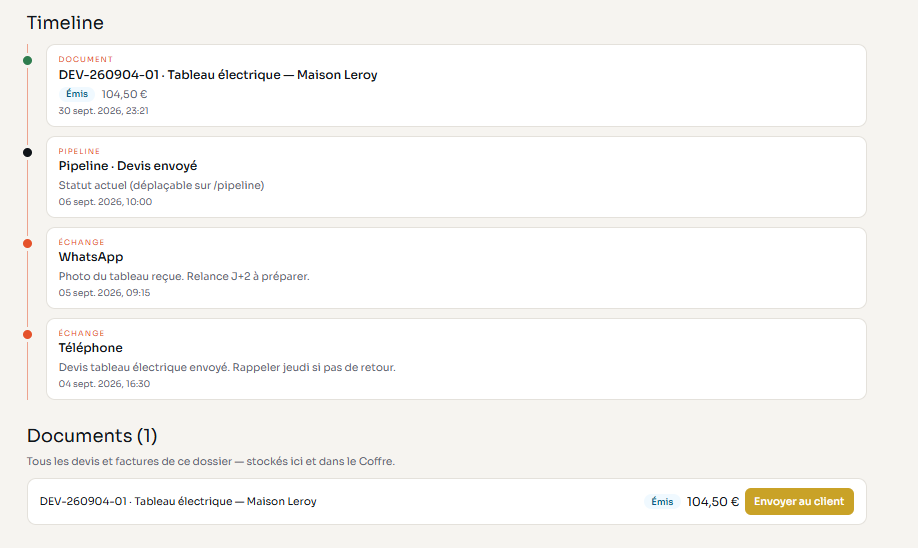This screenshot has height=548, width=918.
Task: Click the 'DOCUMENT' label on the first card
Action: point(85,59)
